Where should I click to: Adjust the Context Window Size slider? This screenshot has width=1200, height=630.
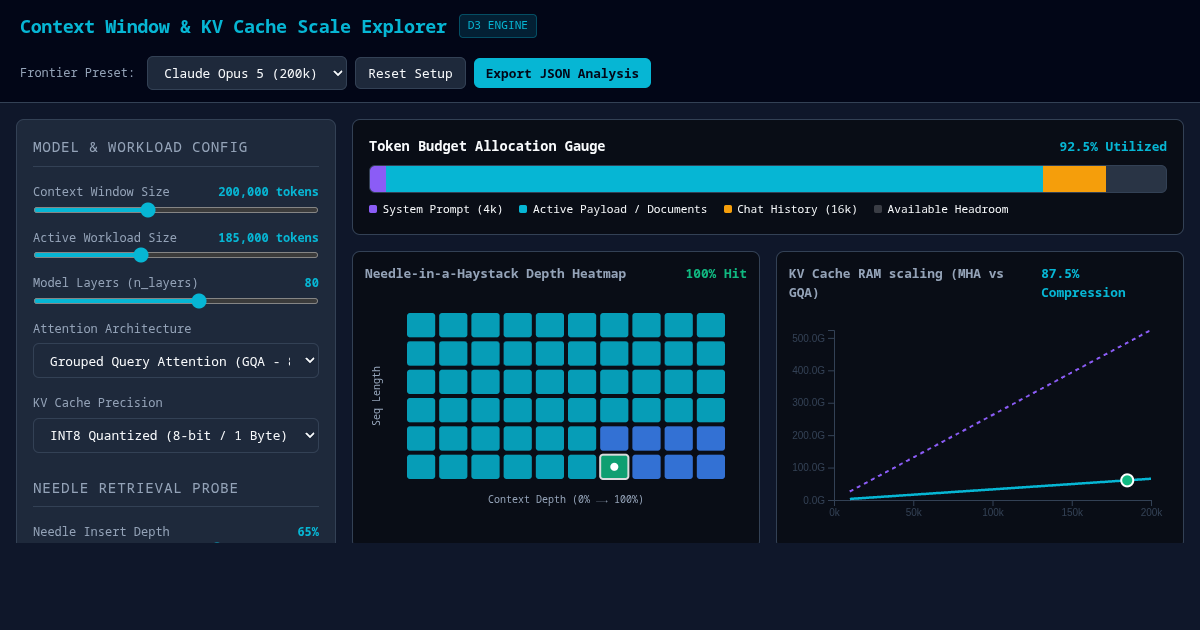pos(176,210)
